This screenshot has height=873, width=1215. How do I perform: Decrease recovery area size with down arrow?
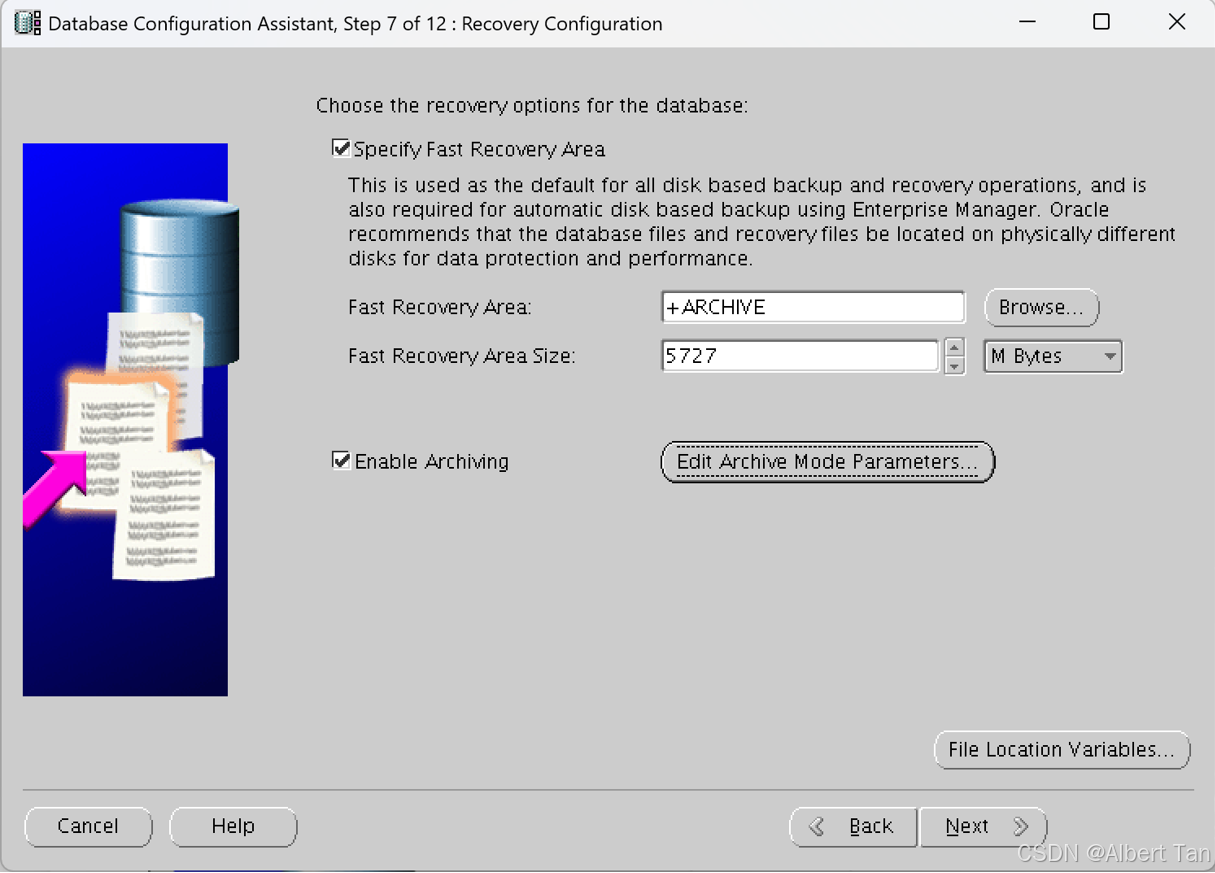coord(954,365)
